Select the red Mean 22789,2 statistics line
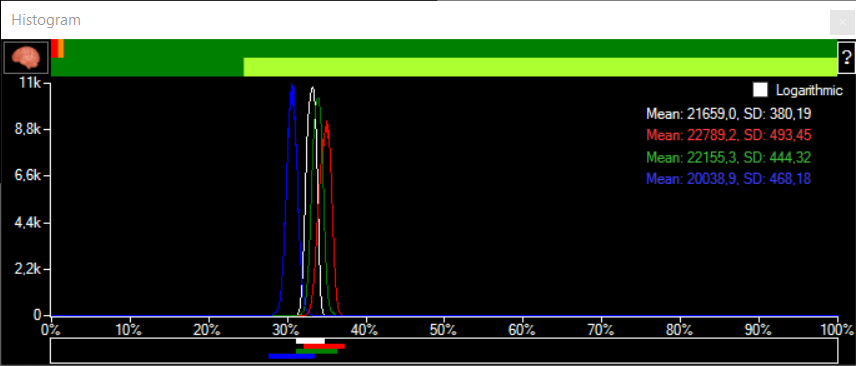Image resolution: width=856 pixels, height=366 pixels. [x=728, y=135]
